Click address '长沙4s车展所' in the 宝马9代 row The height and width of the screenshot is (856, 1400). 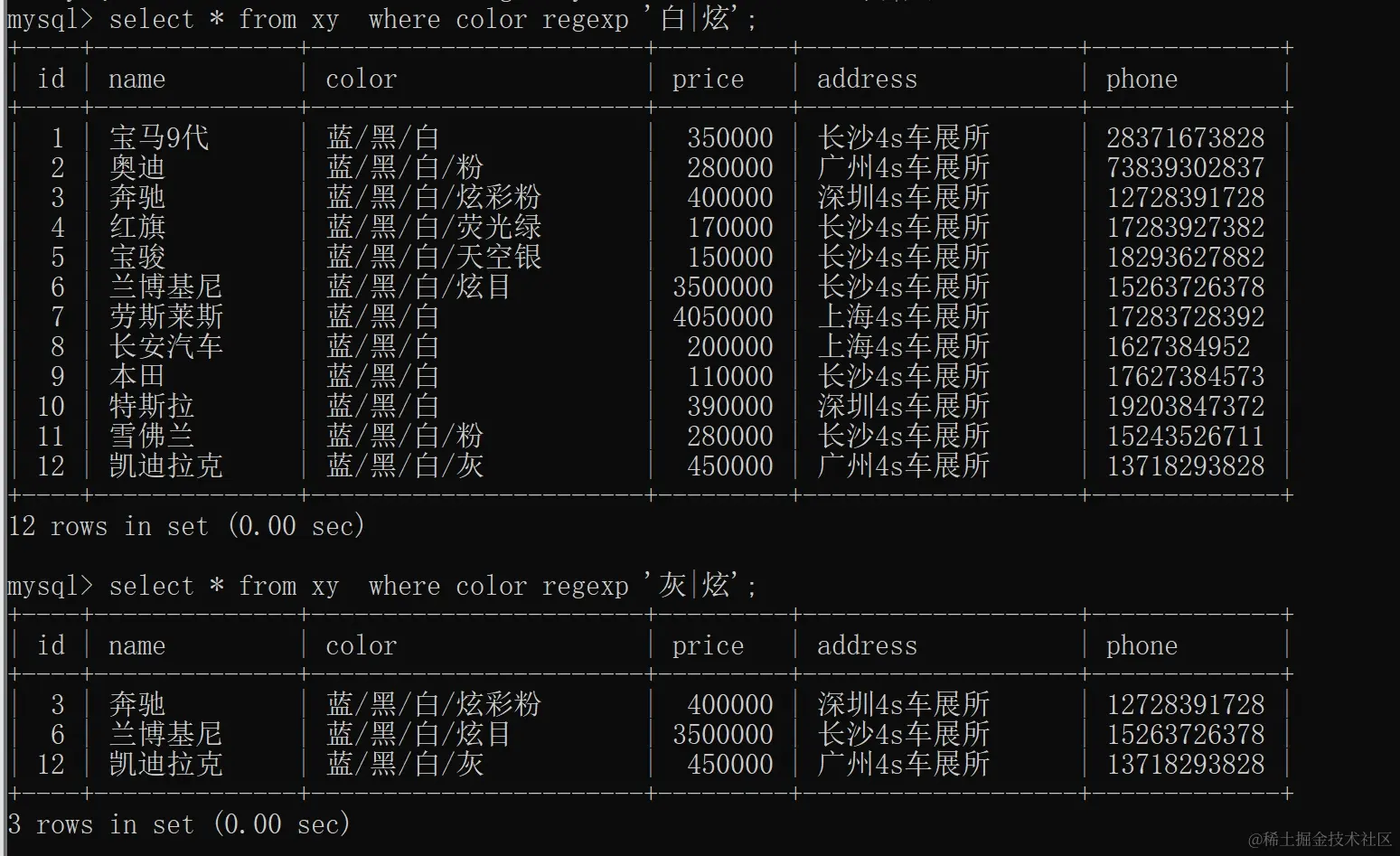(x=904, y=137)
